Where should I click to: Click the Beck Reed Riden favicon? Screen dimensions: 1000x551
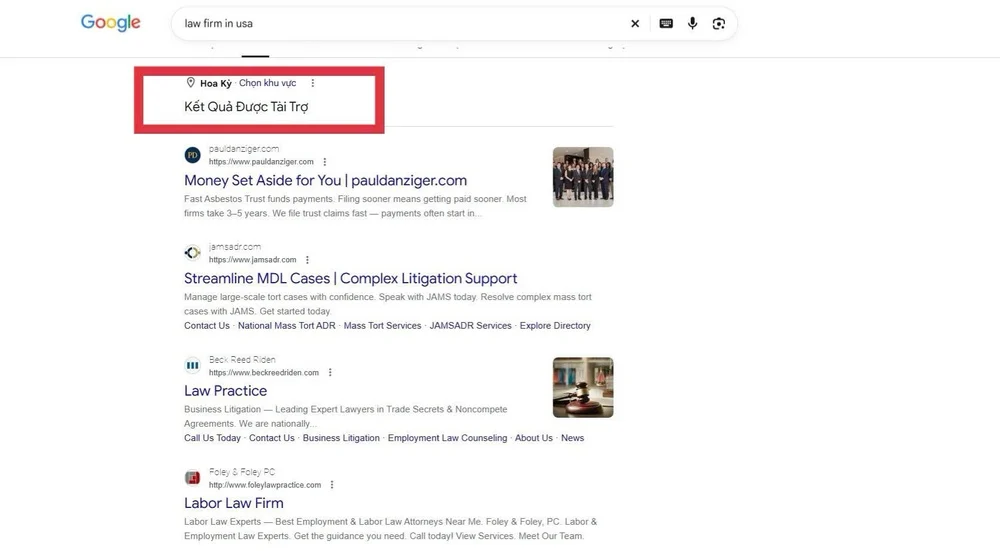coord(192,365)
